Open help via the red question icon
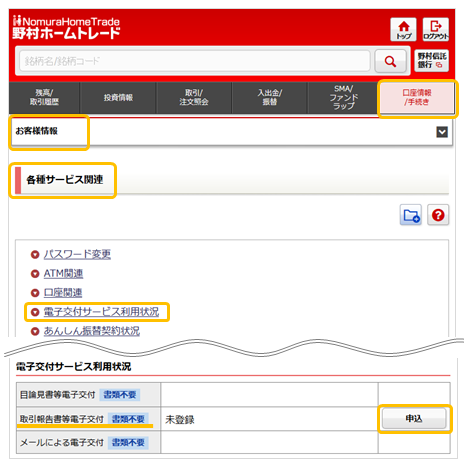Image resolution: width=464 pixels, height=466 pixels. tap(438, 215)
